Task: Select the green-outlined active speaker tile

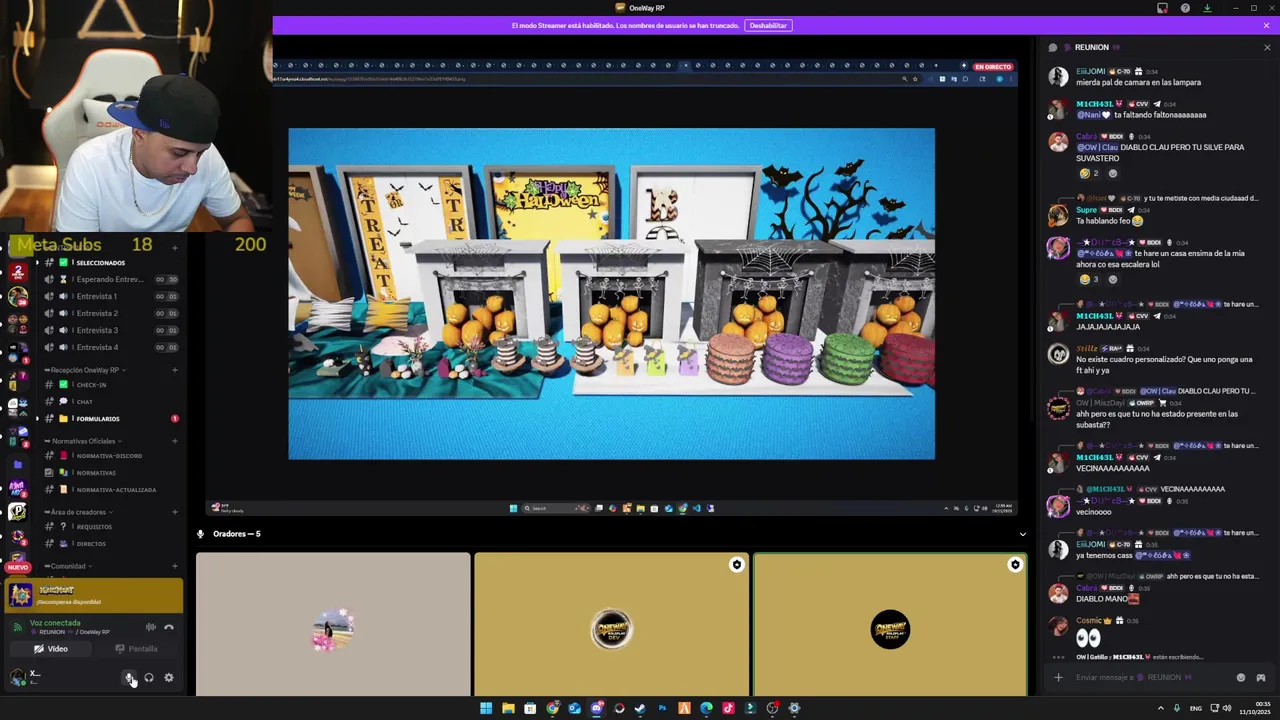Action: click(890, 624)
